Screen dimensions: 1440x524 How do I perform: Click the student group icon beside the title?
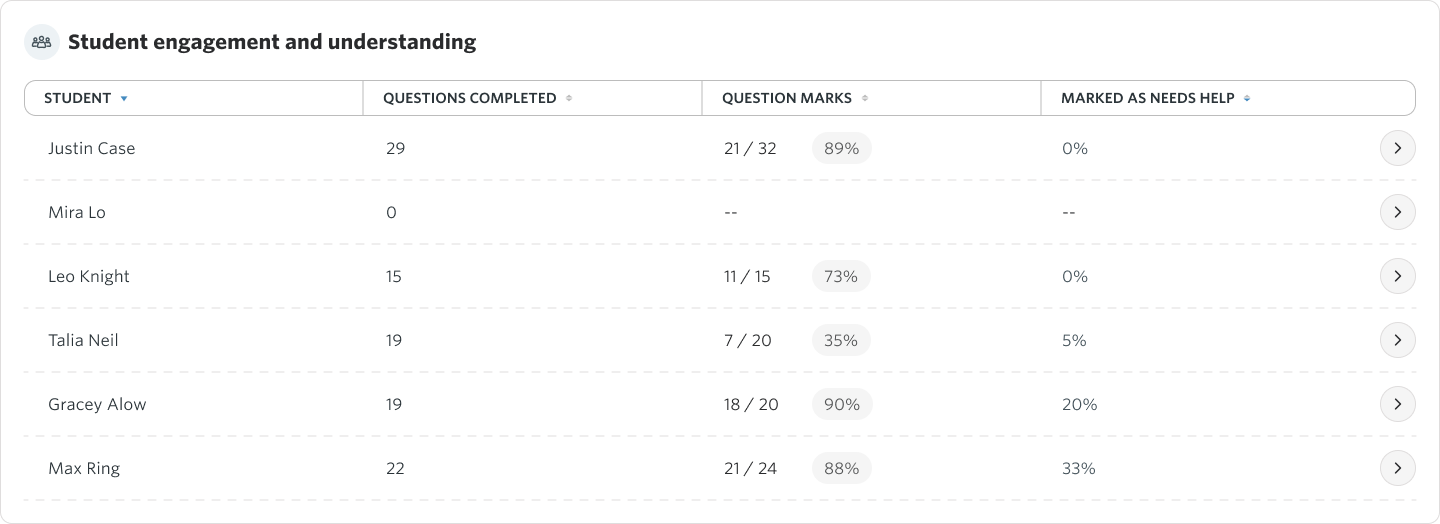point(42,42)
